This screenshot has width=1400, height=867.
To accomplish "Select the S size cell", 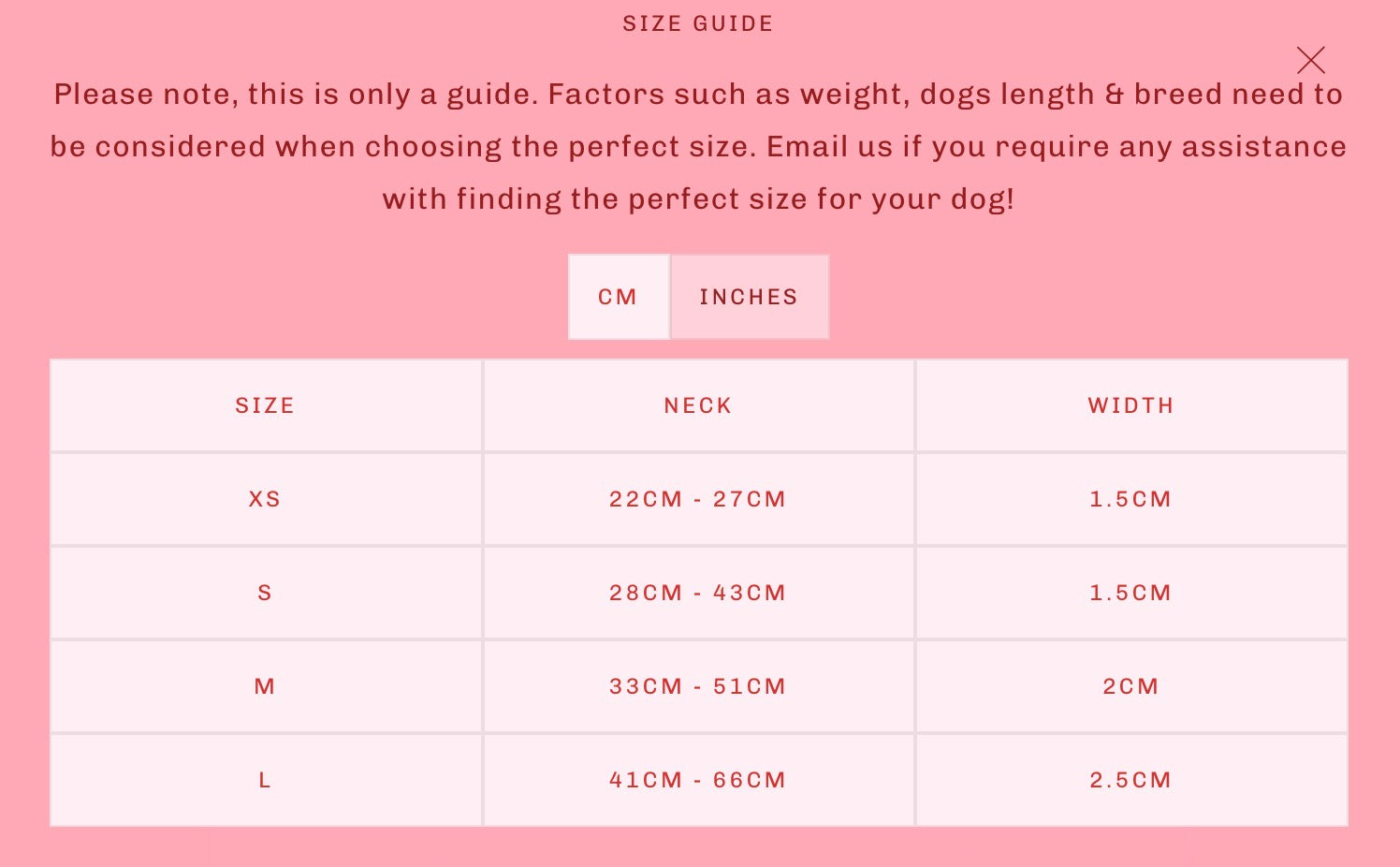I will (x=265, y=593).
